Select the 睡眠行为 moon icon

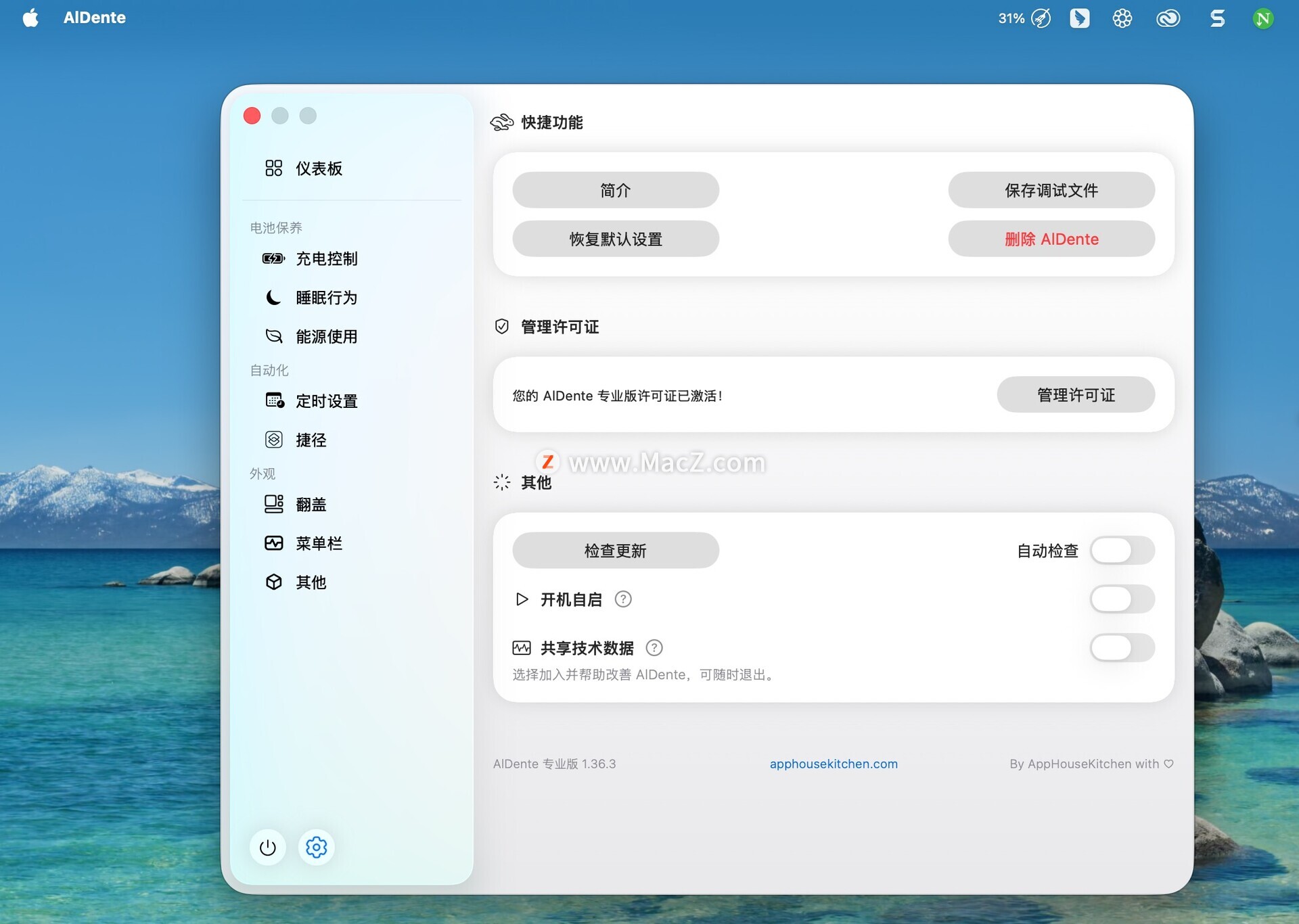click(273, 298)
